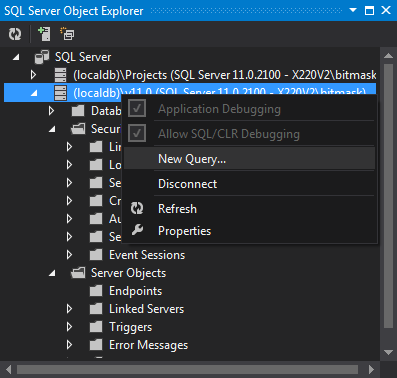
Task: Select the Server Objects tree item
Action: point(128,273)
